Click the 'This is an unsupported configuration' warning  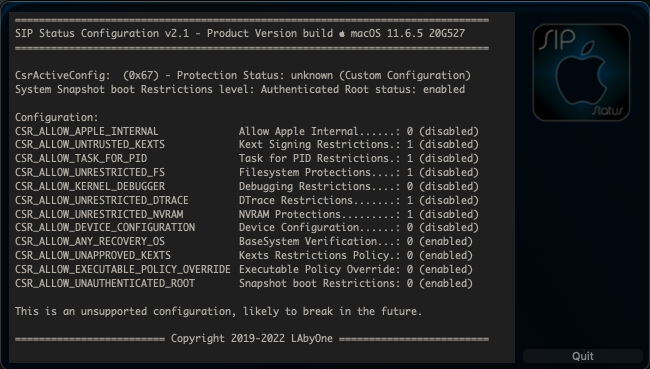coord(218,311)
